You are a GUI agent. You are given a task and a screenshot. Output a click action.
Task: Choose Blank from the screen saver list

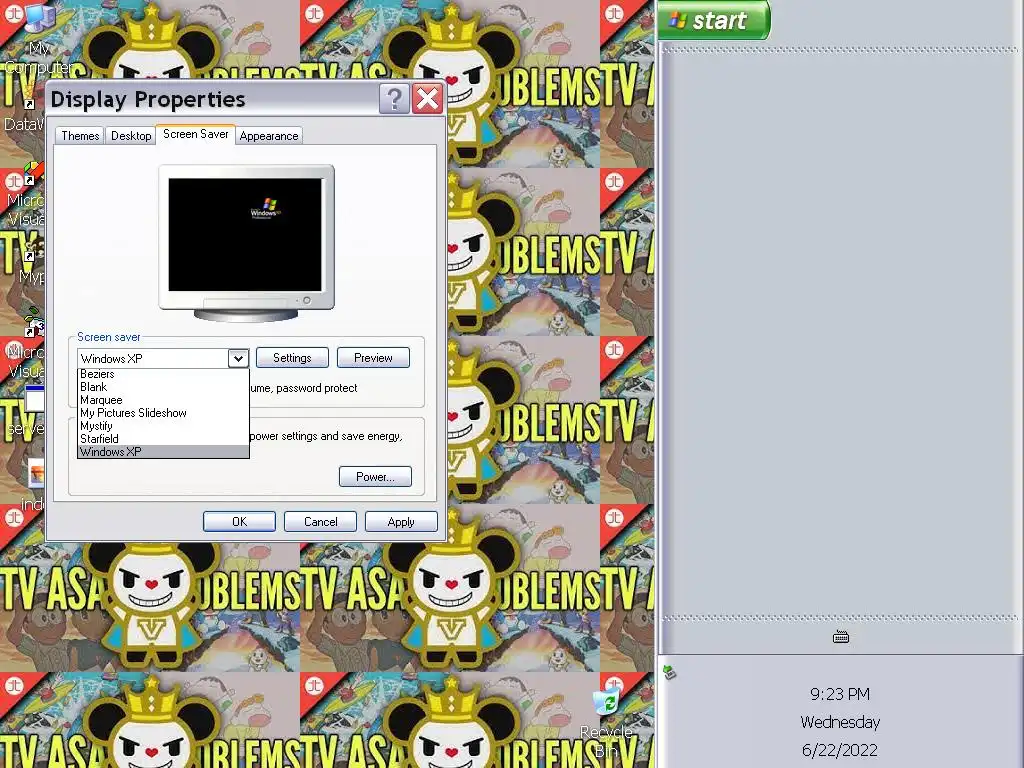(x=163, y=387)
